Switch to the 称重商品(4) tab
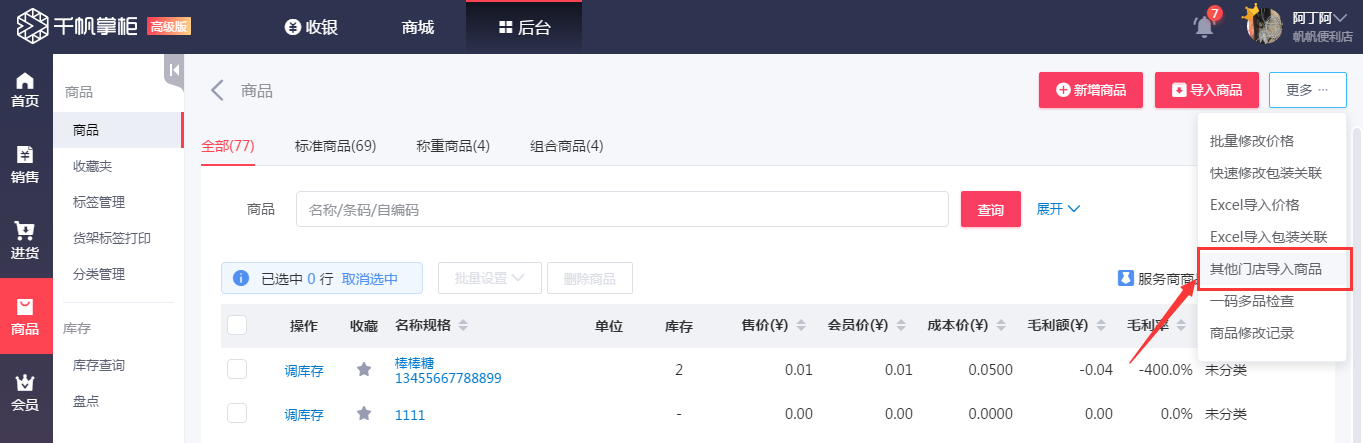 pyautogui.click(x=453, y=146)
